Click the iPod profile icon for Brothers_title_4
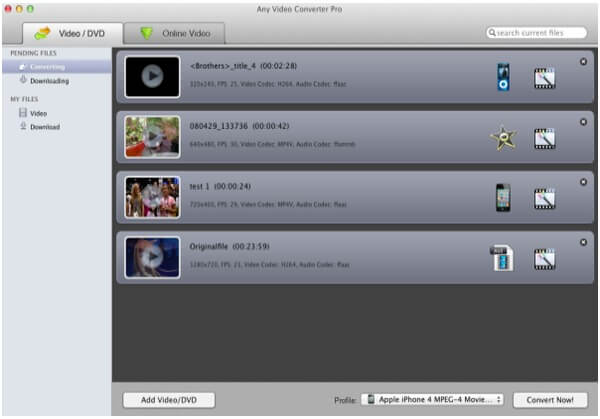This screenshot has width=600, height=419. (x=503, y=77)
